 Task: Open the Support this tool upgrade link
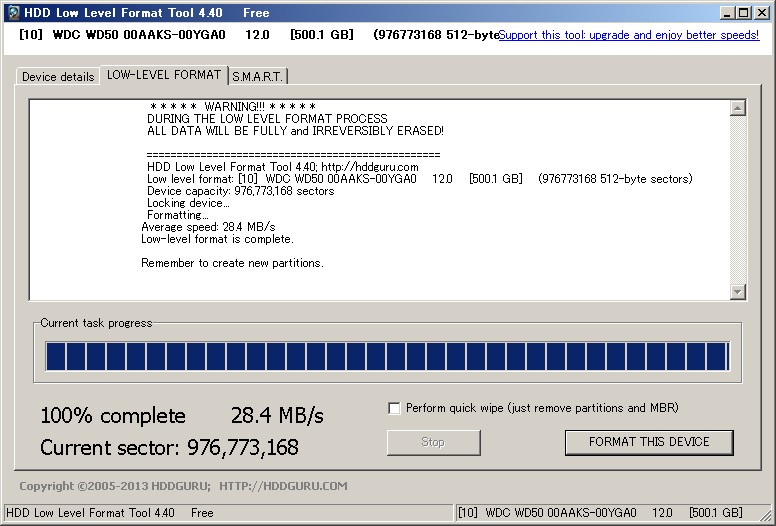629,35
